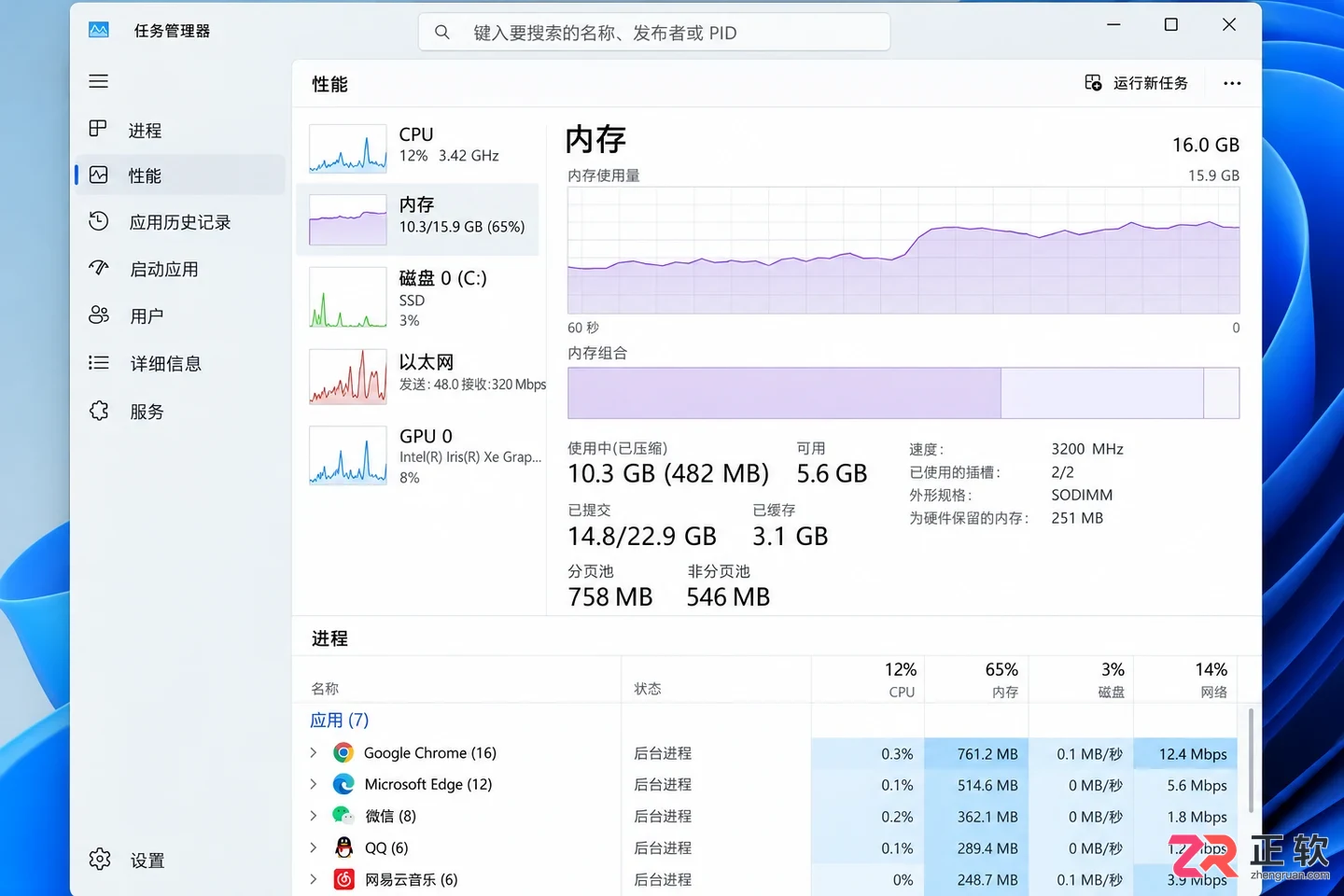
Task: Click the 服务 puzzle icon
Action: coord(99,411)
